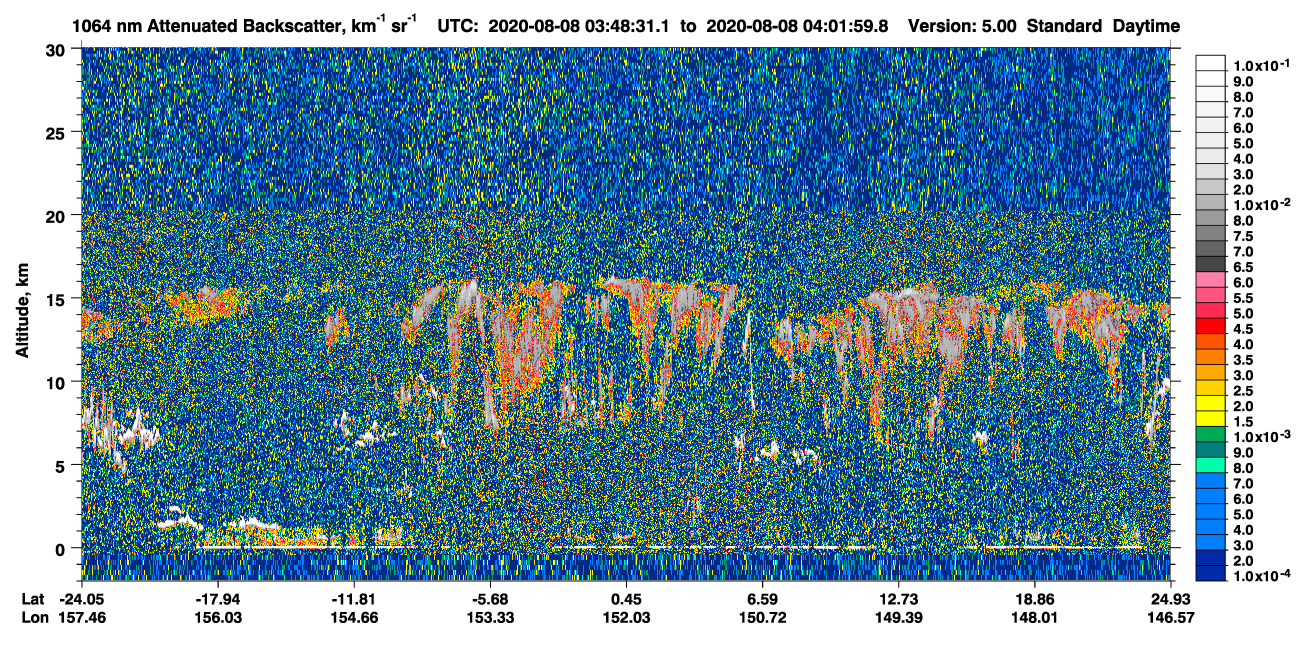Select end time '2020-08-08 04:01:59.8'
The image size is (1300, 667).
tap(799, 26)
